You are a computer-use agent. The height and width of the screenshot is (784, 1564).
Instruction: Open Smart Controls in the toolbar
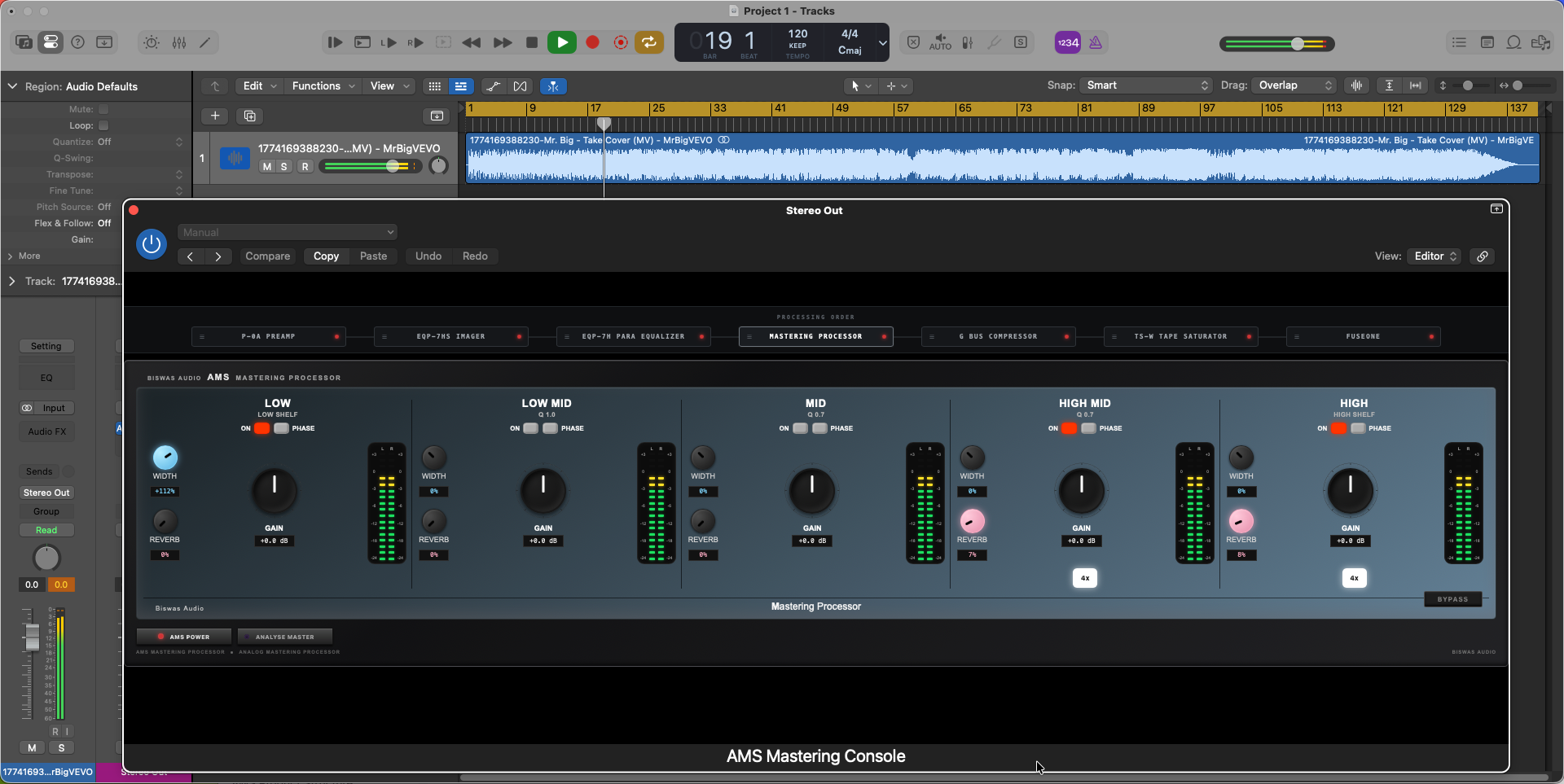(152, 42)
